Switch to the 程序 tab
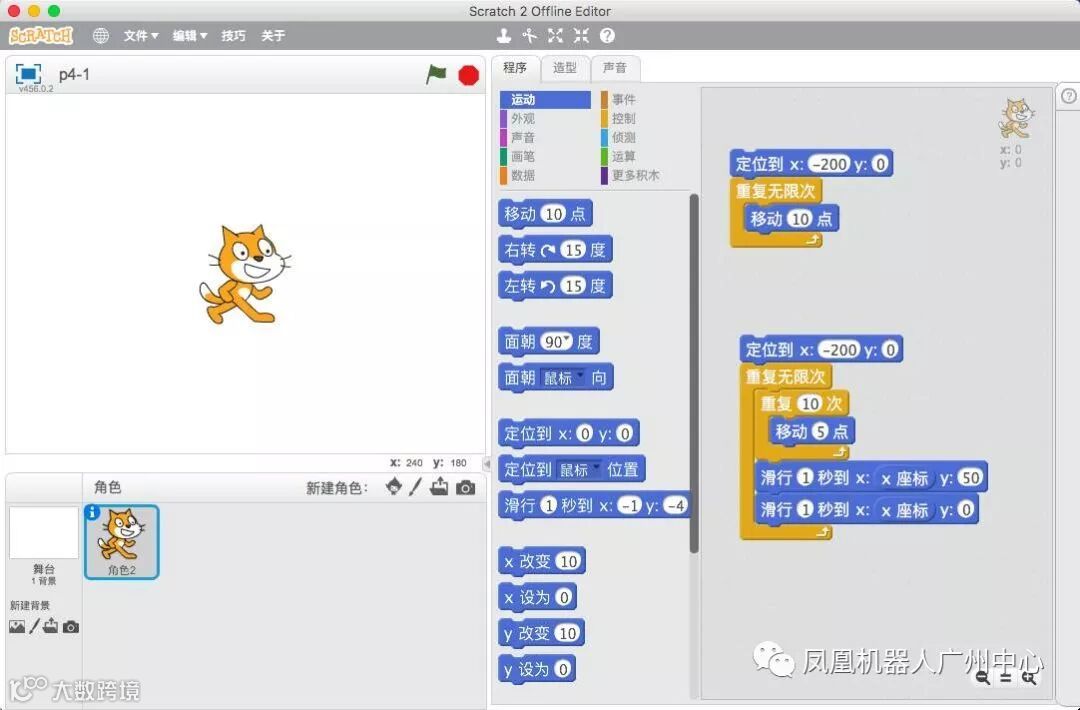Viewport: 1080px width, 710px height. [515, 67]
